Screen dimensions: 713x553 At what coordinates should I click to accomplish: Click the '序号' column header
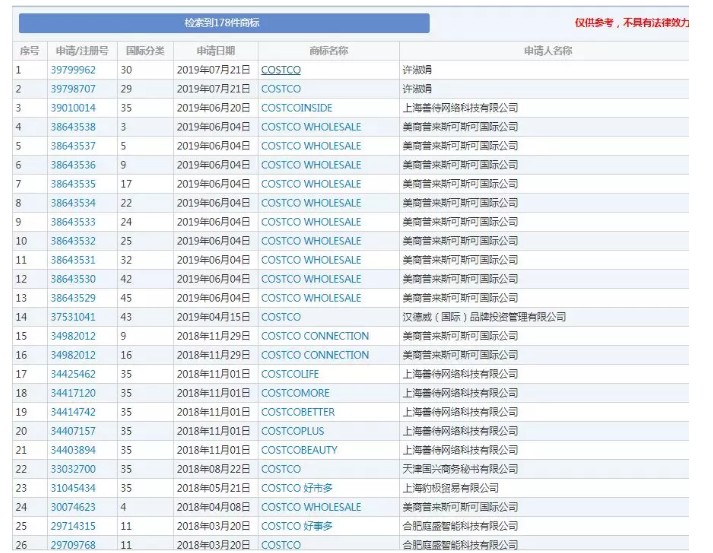(x=30, y=51)
